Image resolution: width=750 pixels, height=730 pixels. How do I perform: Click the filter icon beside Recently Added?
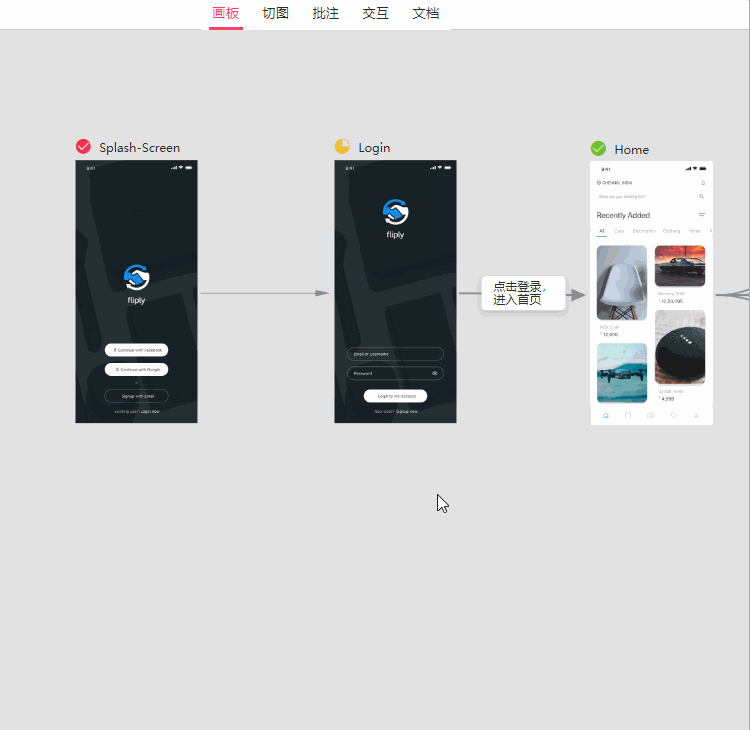(x=702, y=215)
